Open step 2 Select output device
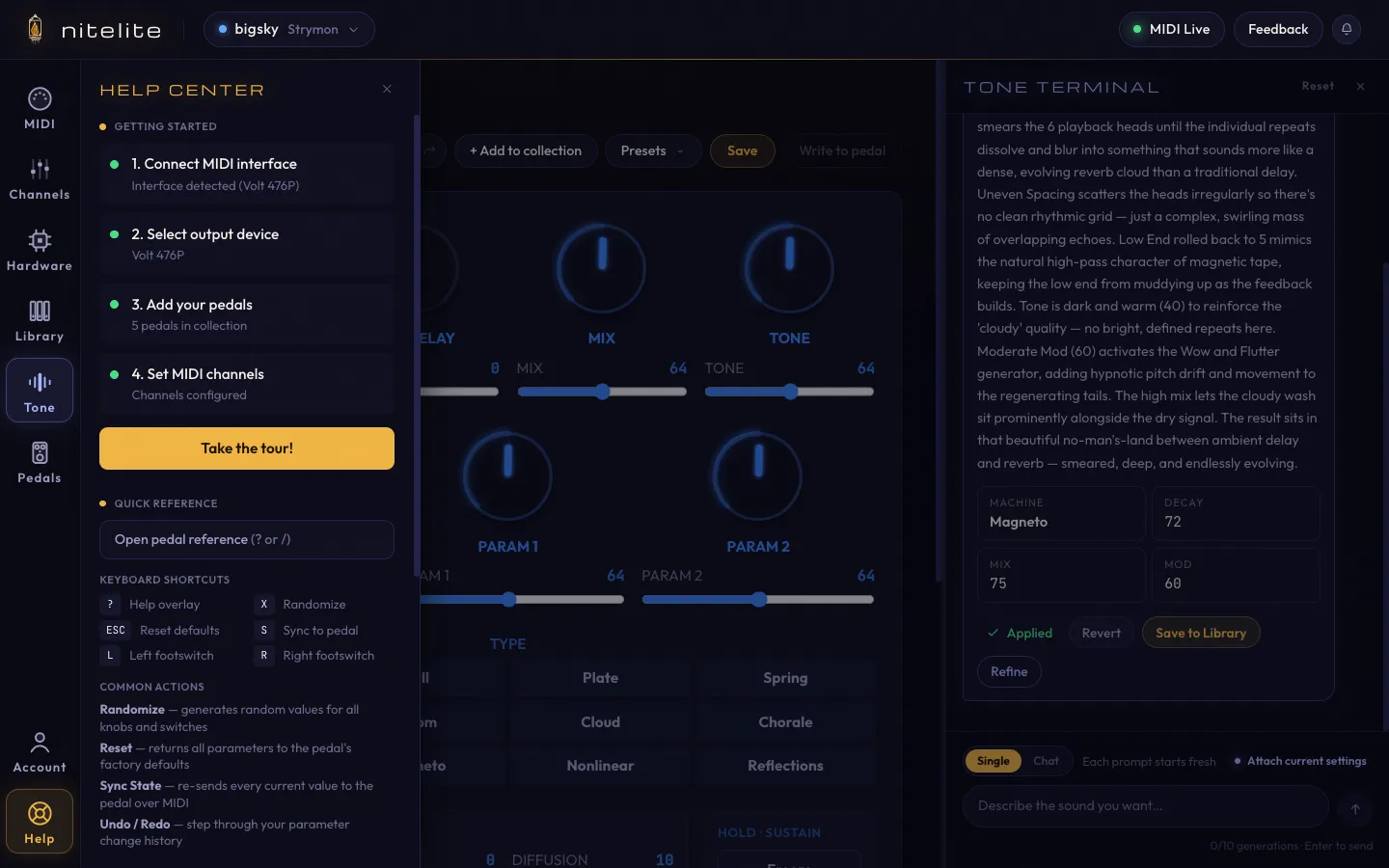Screen dimensions: 1389x868 [247, 244]
